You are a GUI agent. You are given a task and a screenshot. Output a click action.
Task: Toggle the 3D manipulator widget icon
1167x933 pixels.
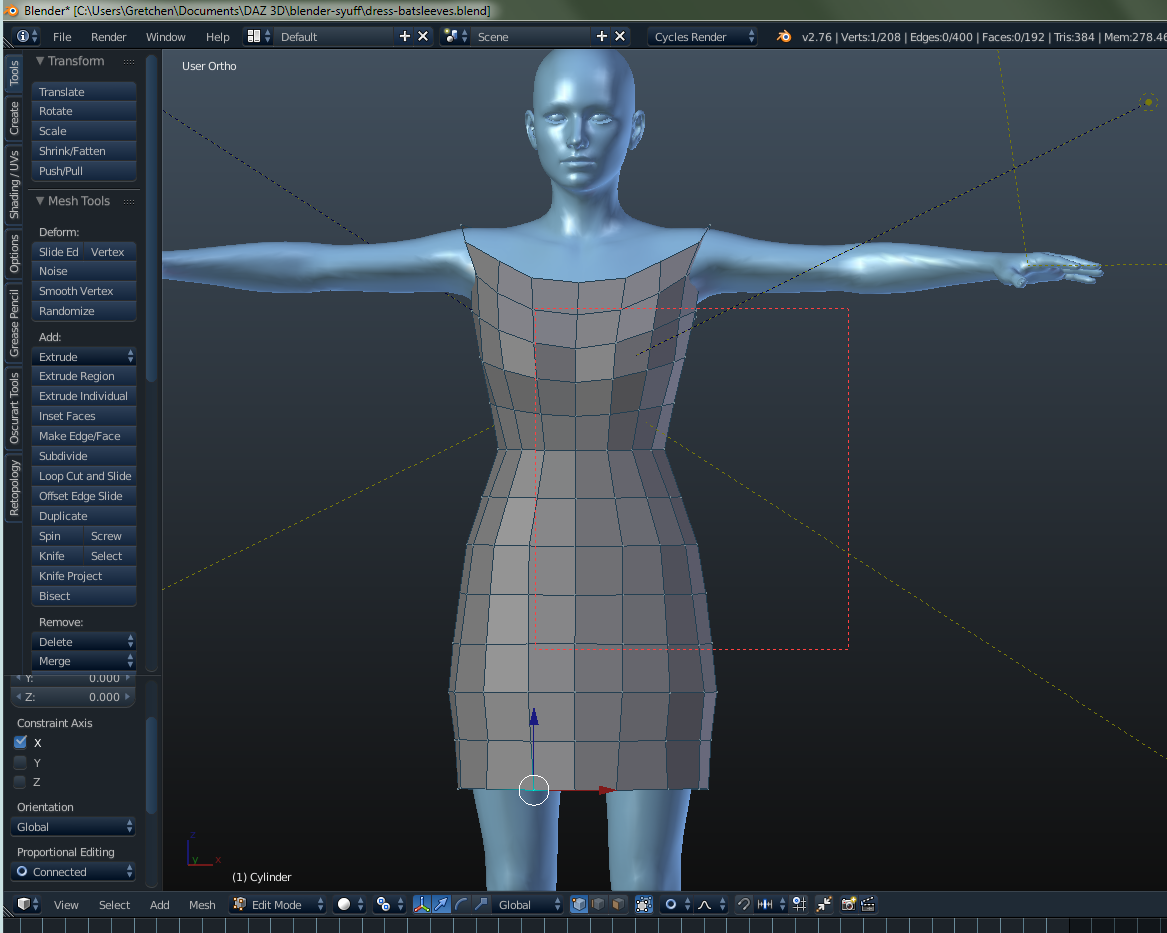pos(421,904)
